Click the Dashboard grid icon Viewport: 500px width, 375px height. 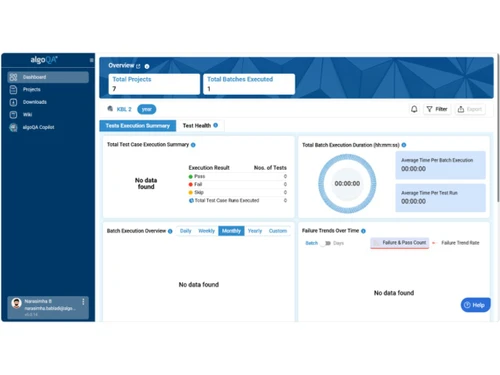coord(13,77)
